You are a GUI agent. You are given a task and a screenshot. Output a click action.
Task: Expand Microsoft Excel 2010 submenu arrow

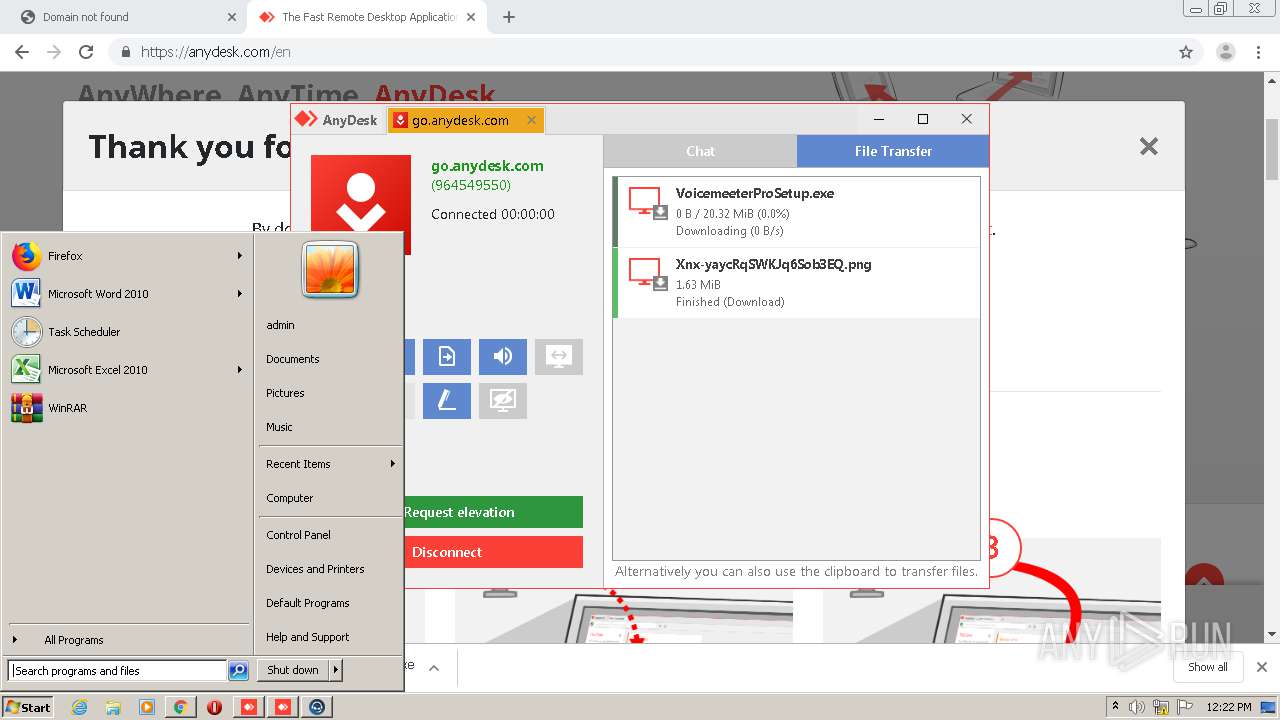pyautogui.click(x=240, y=370)
